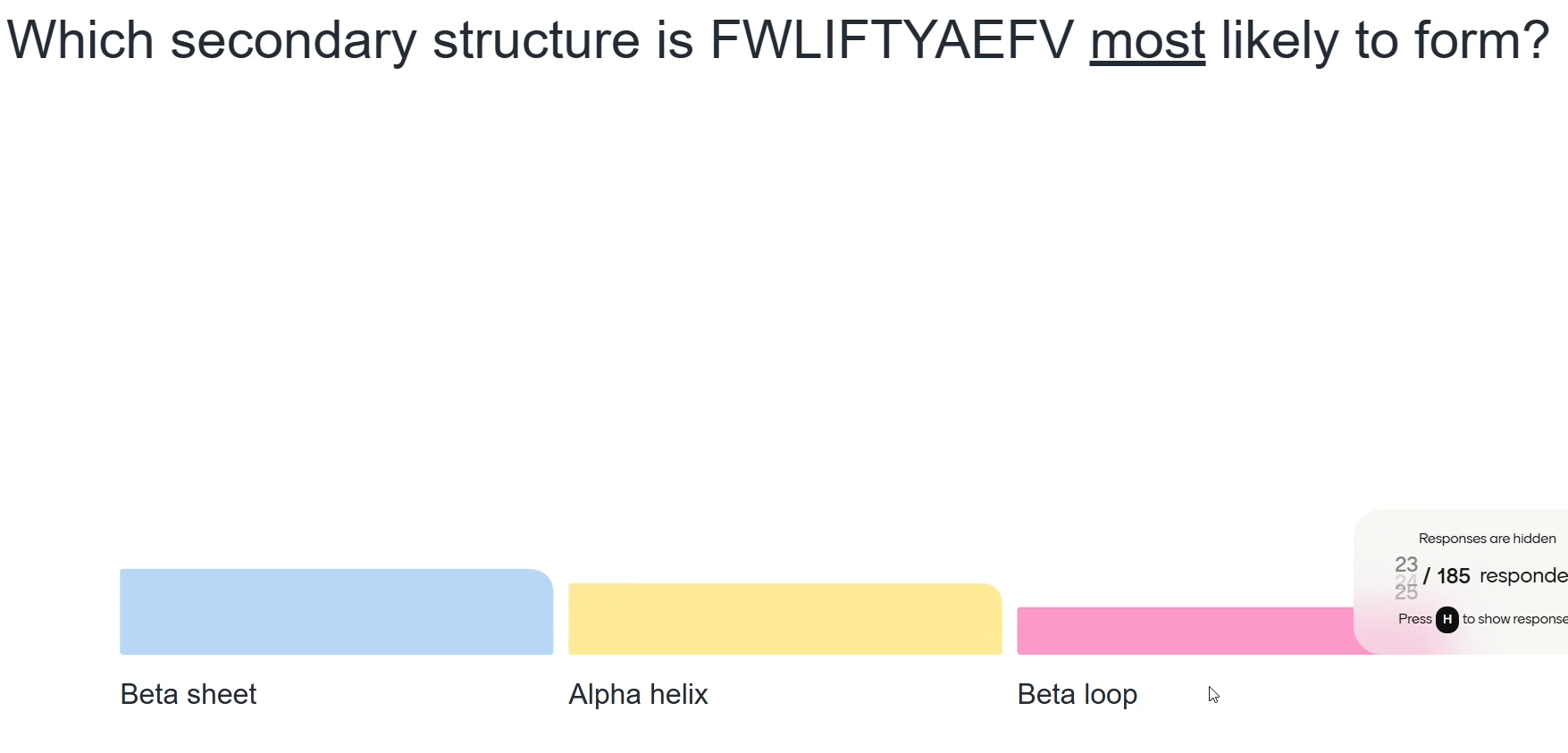Click the pink Beta loop bar
The width and height of the screenshot is (1568, 753).
[x=1185, y=631]
